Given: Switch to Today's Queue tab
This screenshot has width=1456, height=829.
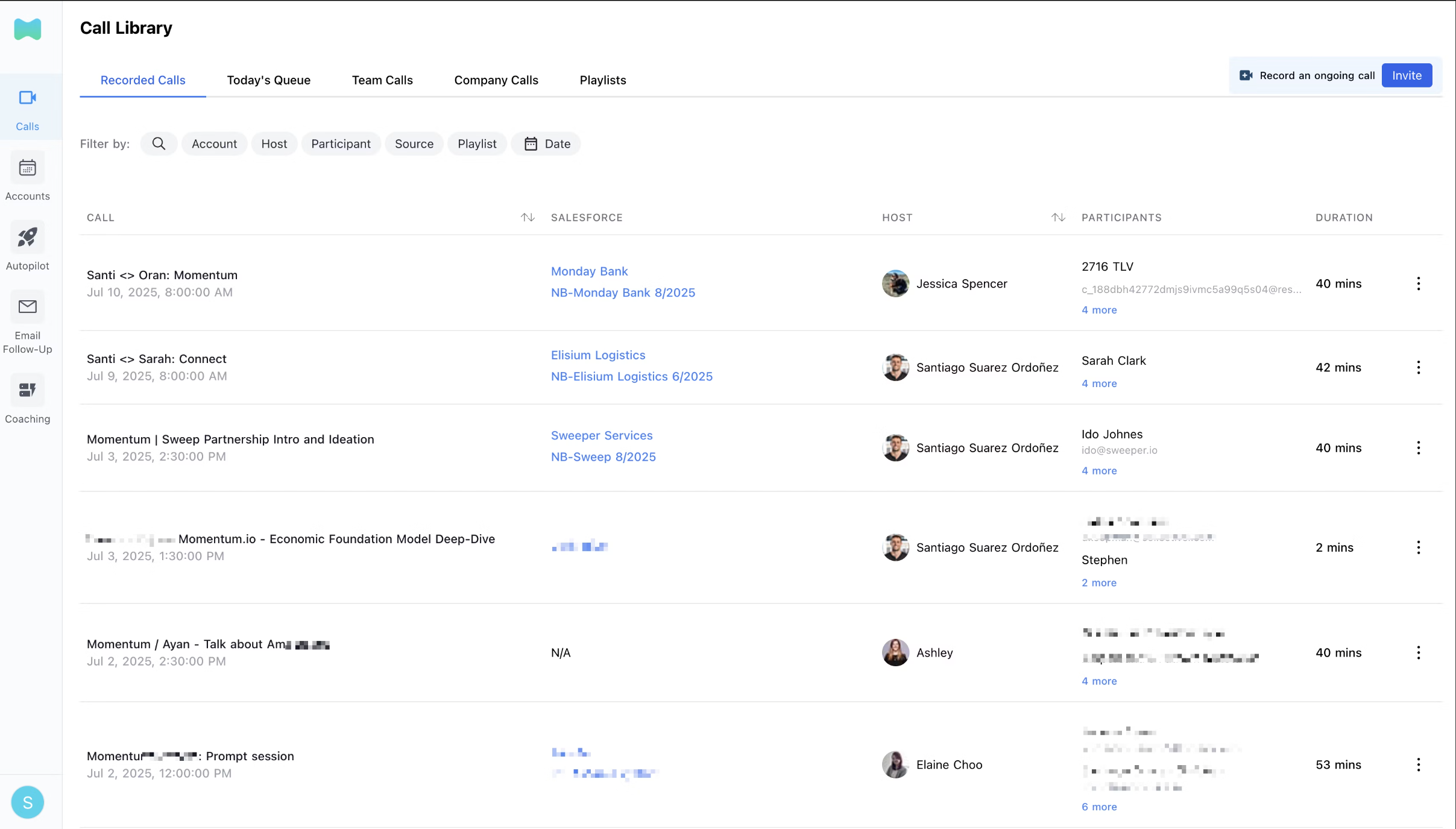Looking at the screenshot, I should (x=268, y=80).
